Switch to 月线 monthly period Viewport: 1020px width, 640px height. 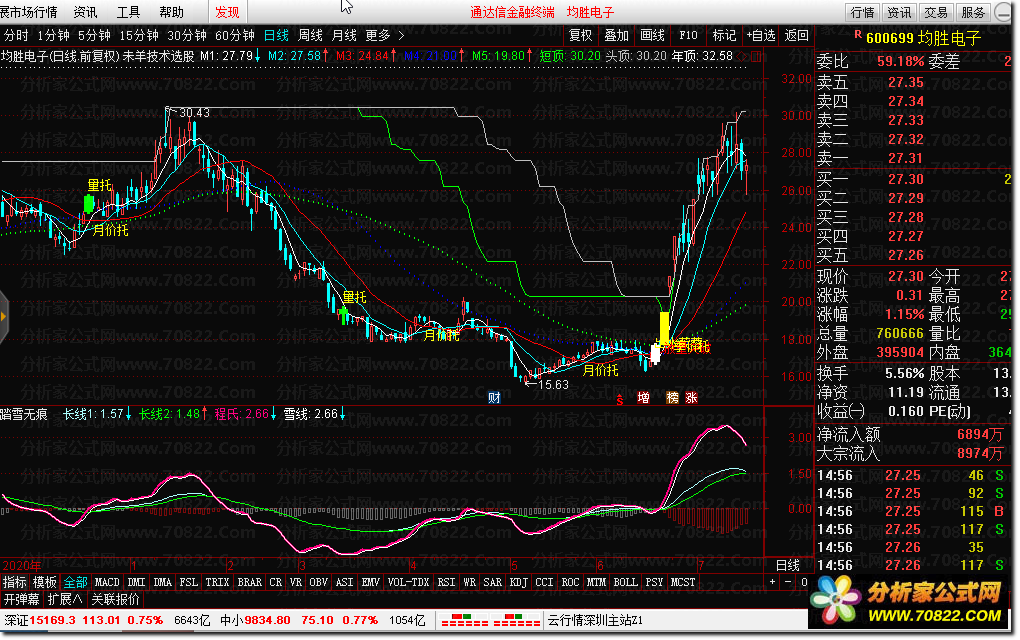[x=344, y=35]
